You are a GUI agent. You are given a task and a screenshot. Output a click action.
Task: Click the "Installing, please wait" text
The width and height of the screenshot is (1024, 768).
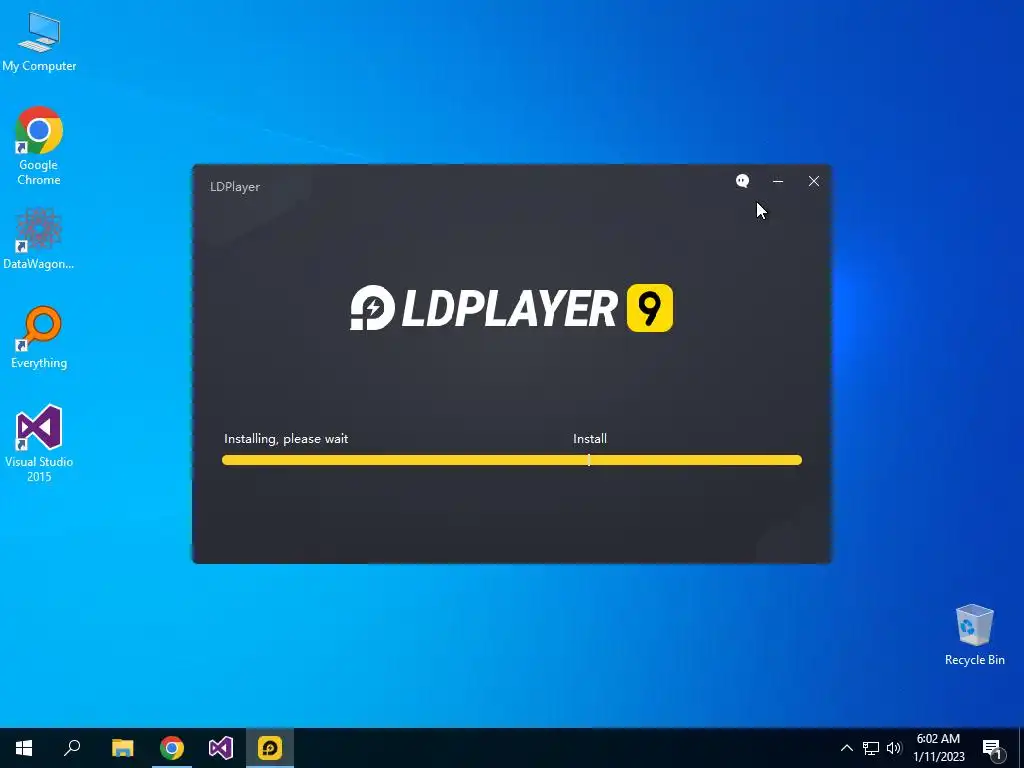pyautogui.click(x=286, y=439)
